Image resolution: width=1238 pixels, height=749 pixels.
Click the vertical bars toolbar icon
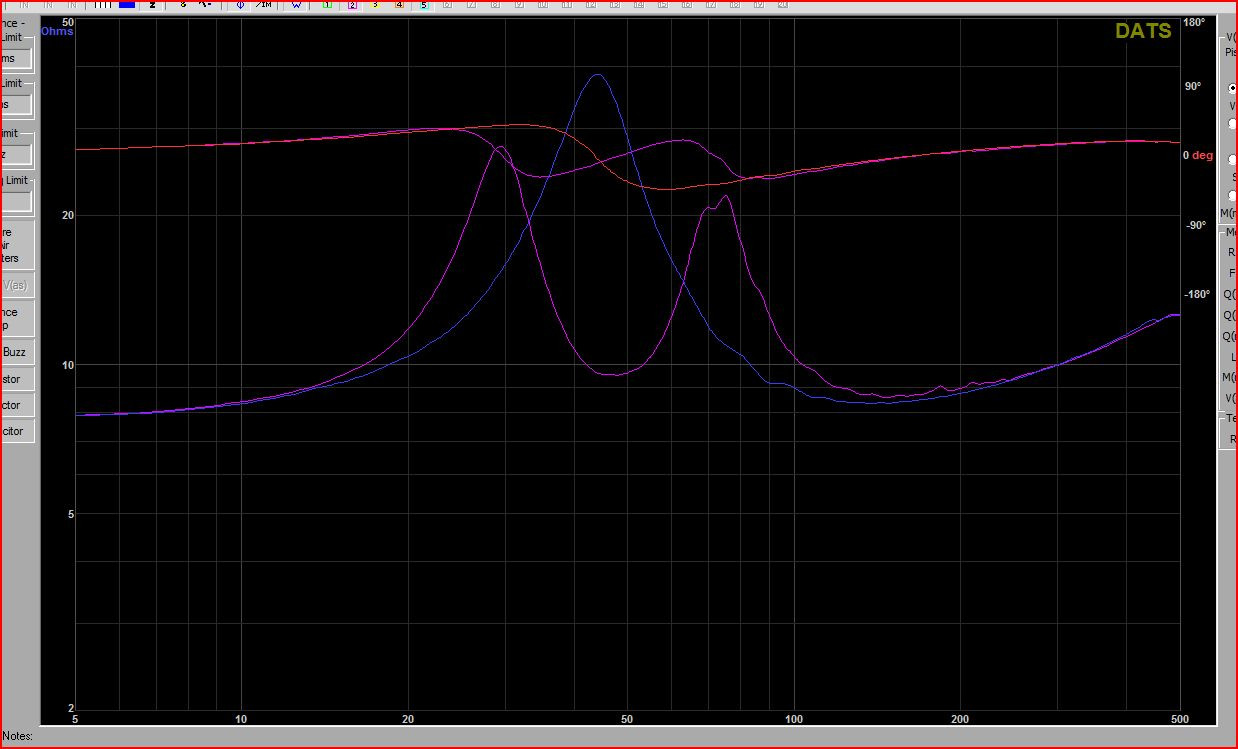coord(103,5)
